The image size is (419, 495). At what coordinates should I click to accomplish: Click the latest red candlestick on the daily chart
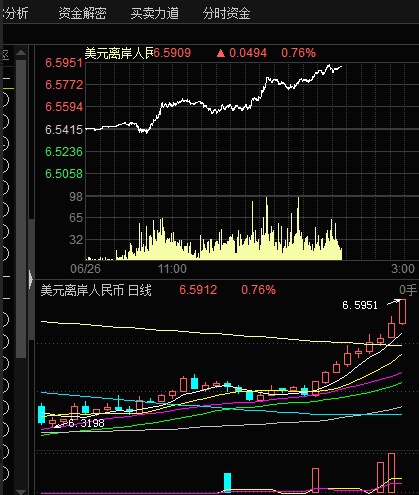click(402, 312)
